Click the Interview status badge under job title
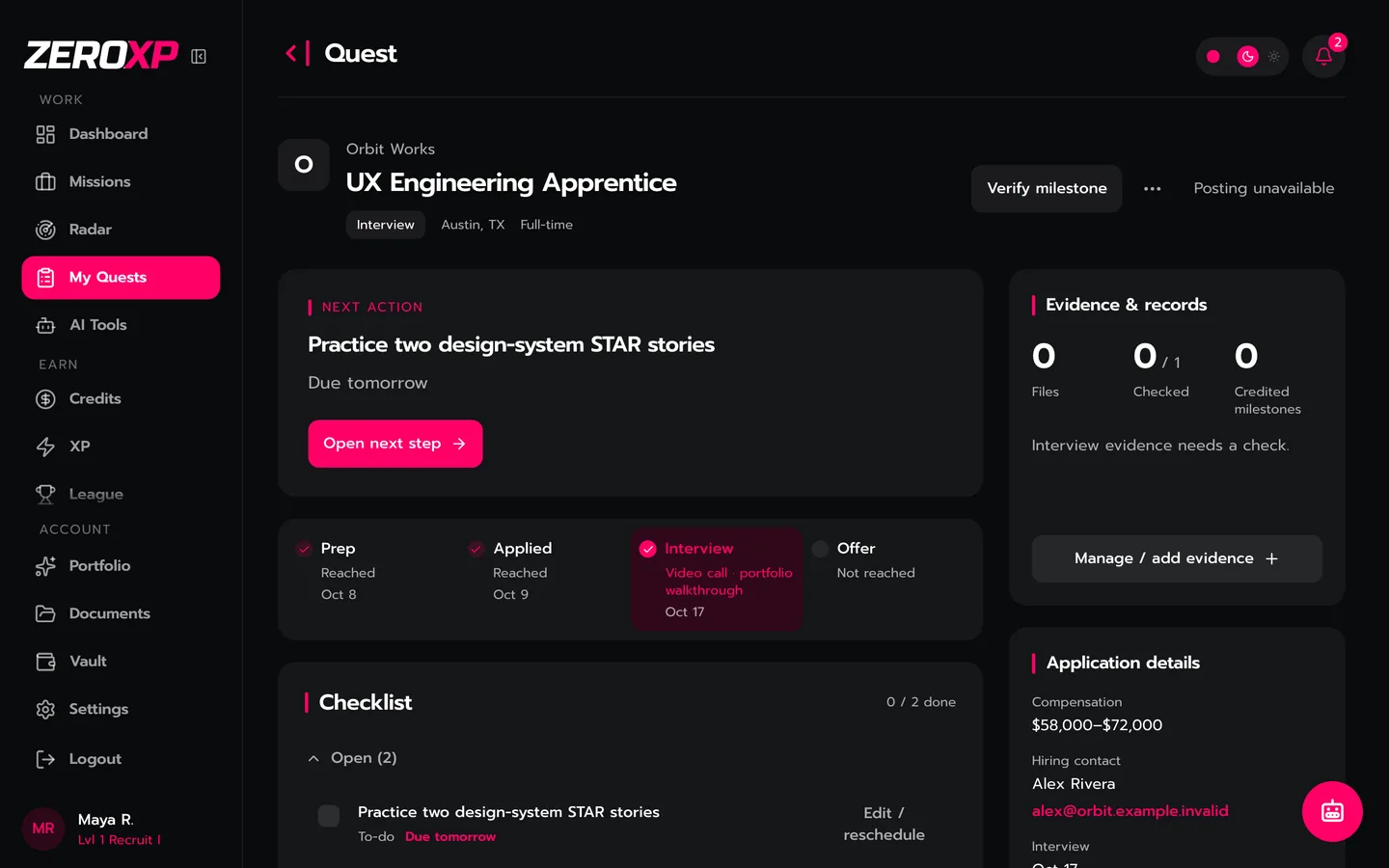Viewport: 1389px width, 868px height. click(386, 225)
